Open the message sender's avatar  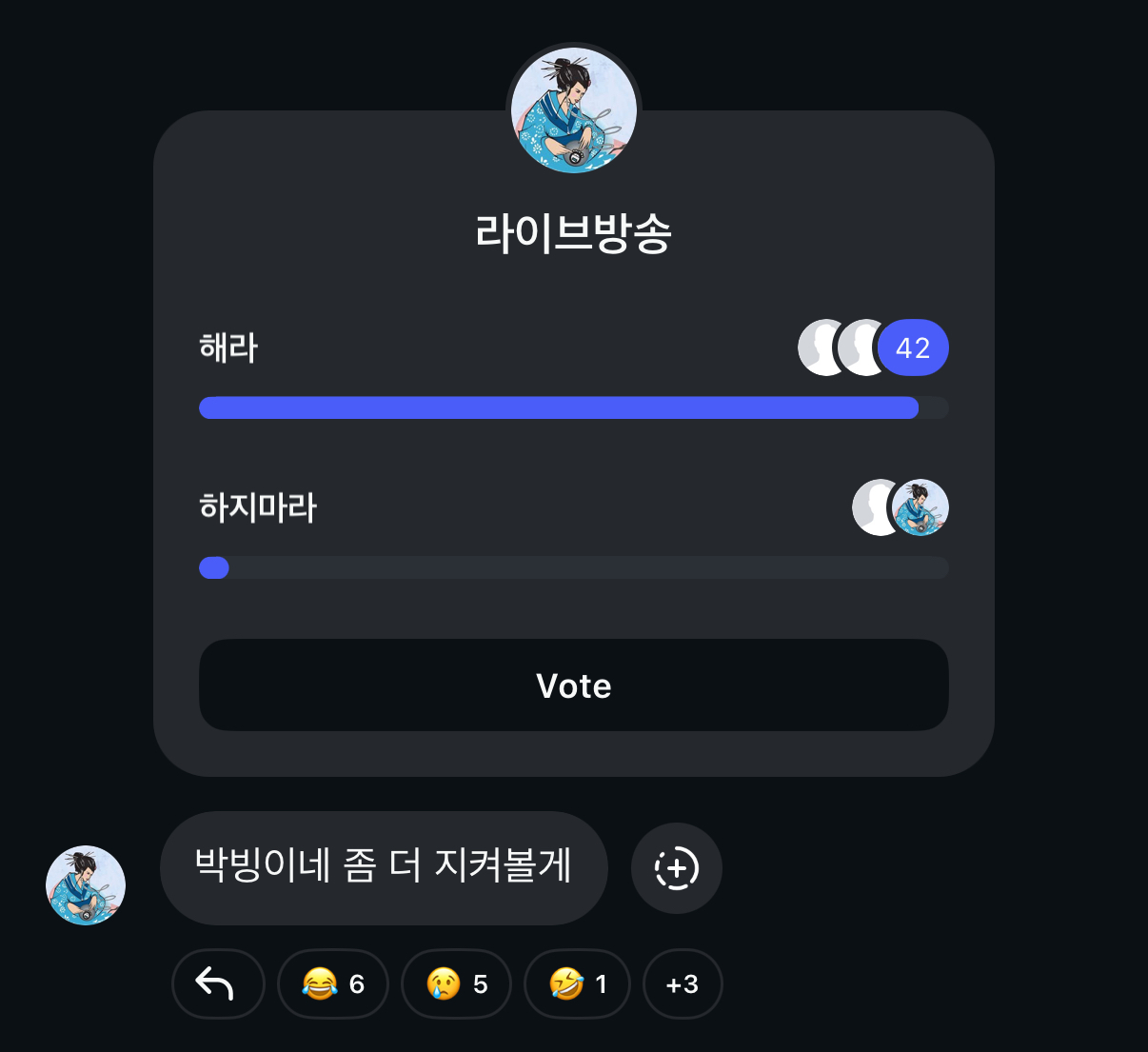pyautogui.click(x=86, y=885)
